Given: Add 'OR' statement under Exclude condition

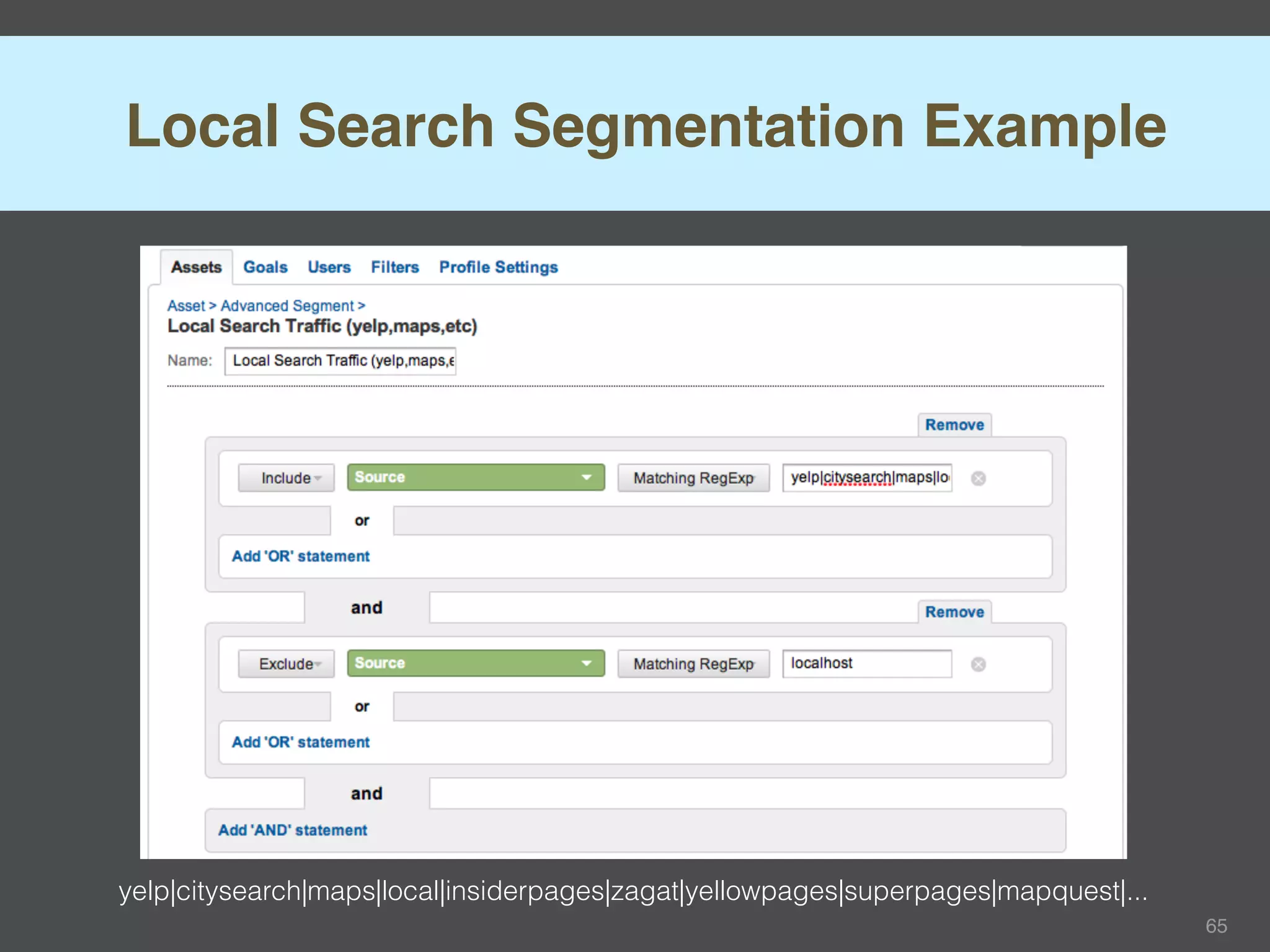Looking at the screenshot, I should click(x=301, y=742).
